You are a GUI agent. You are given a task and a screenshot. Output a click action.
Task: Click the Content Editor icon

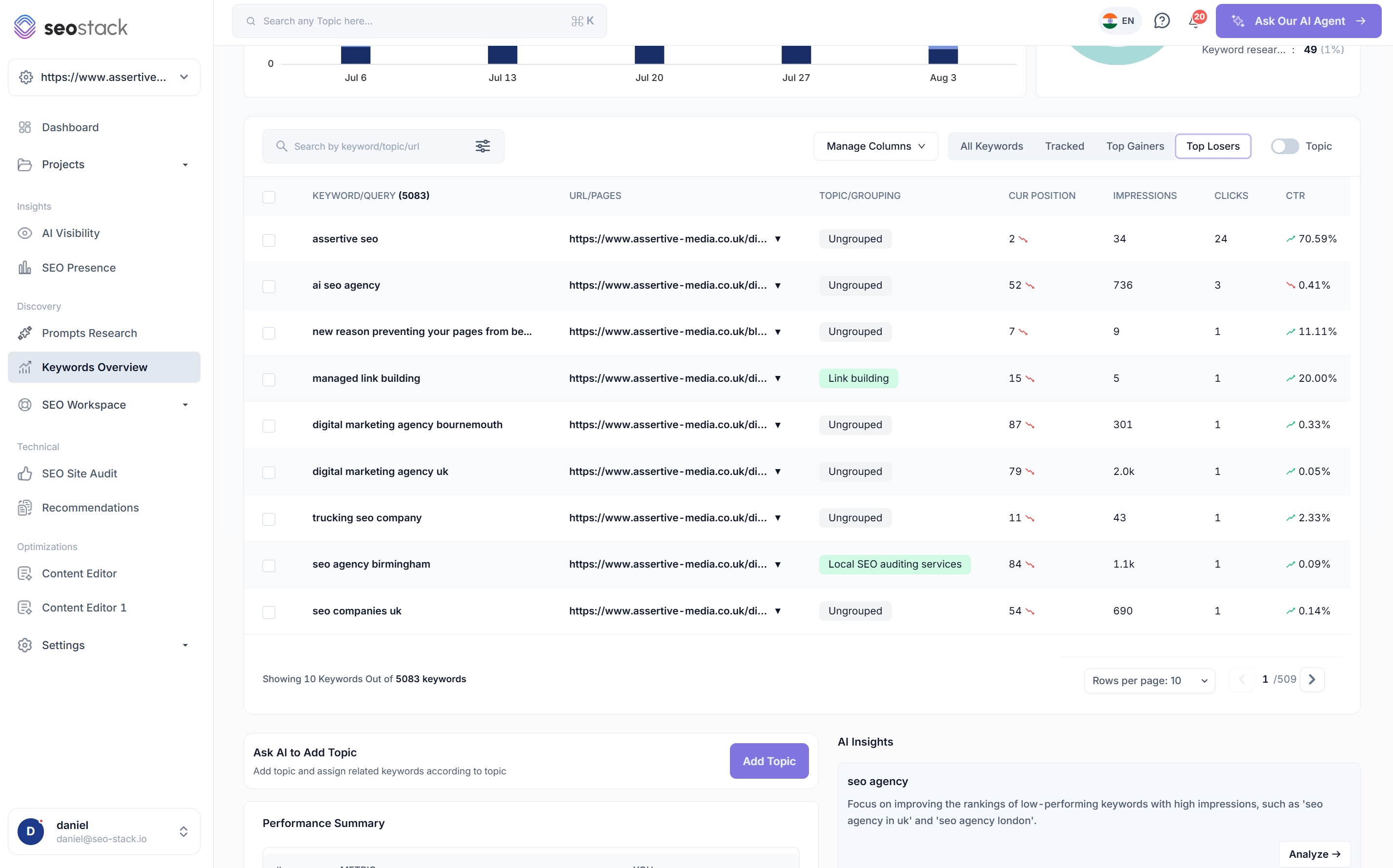coord(25,573)
